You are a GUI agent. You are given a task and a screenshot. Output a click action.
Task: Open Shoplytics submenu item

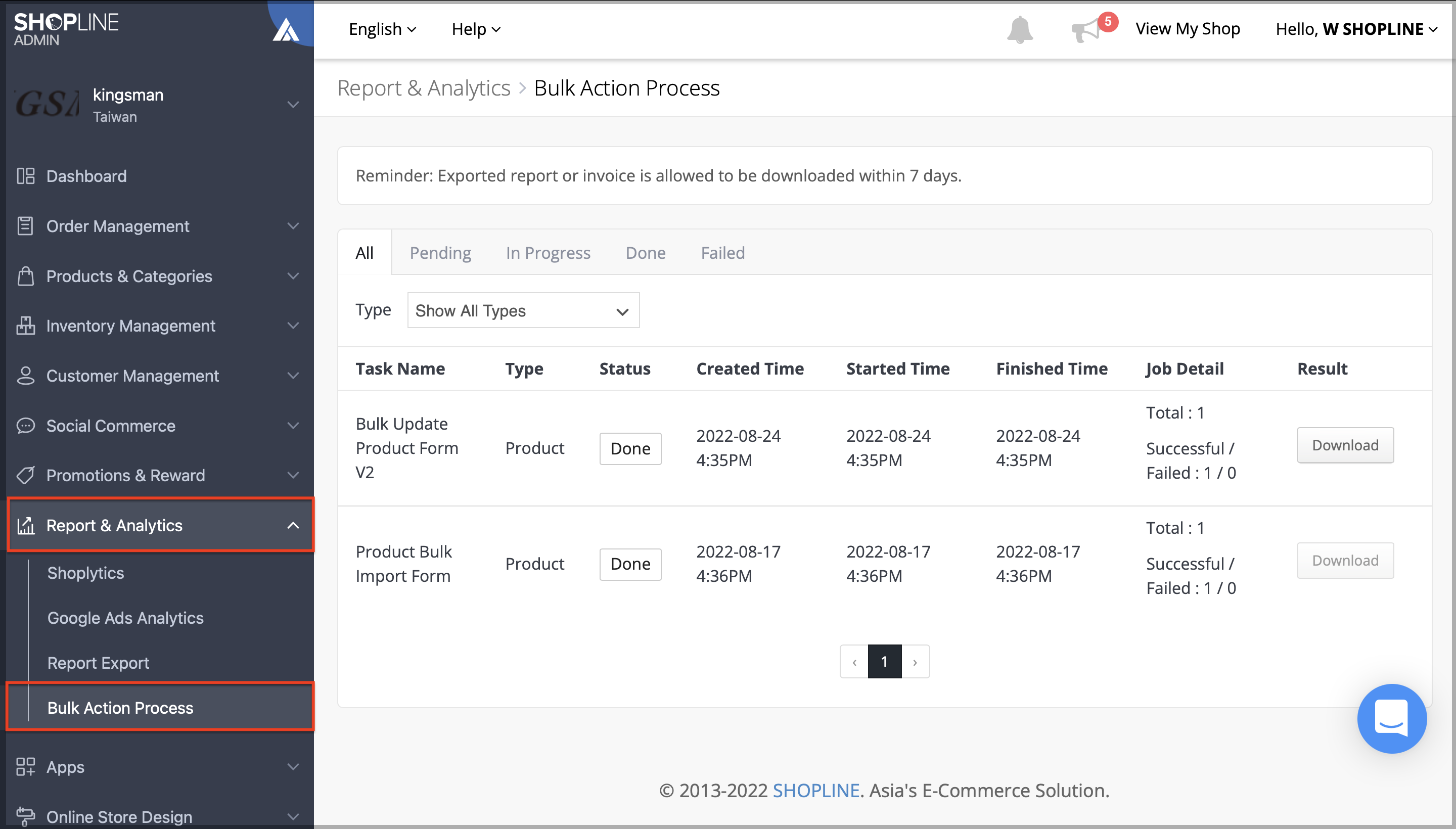pyautogui.click(x=85, y=573)
